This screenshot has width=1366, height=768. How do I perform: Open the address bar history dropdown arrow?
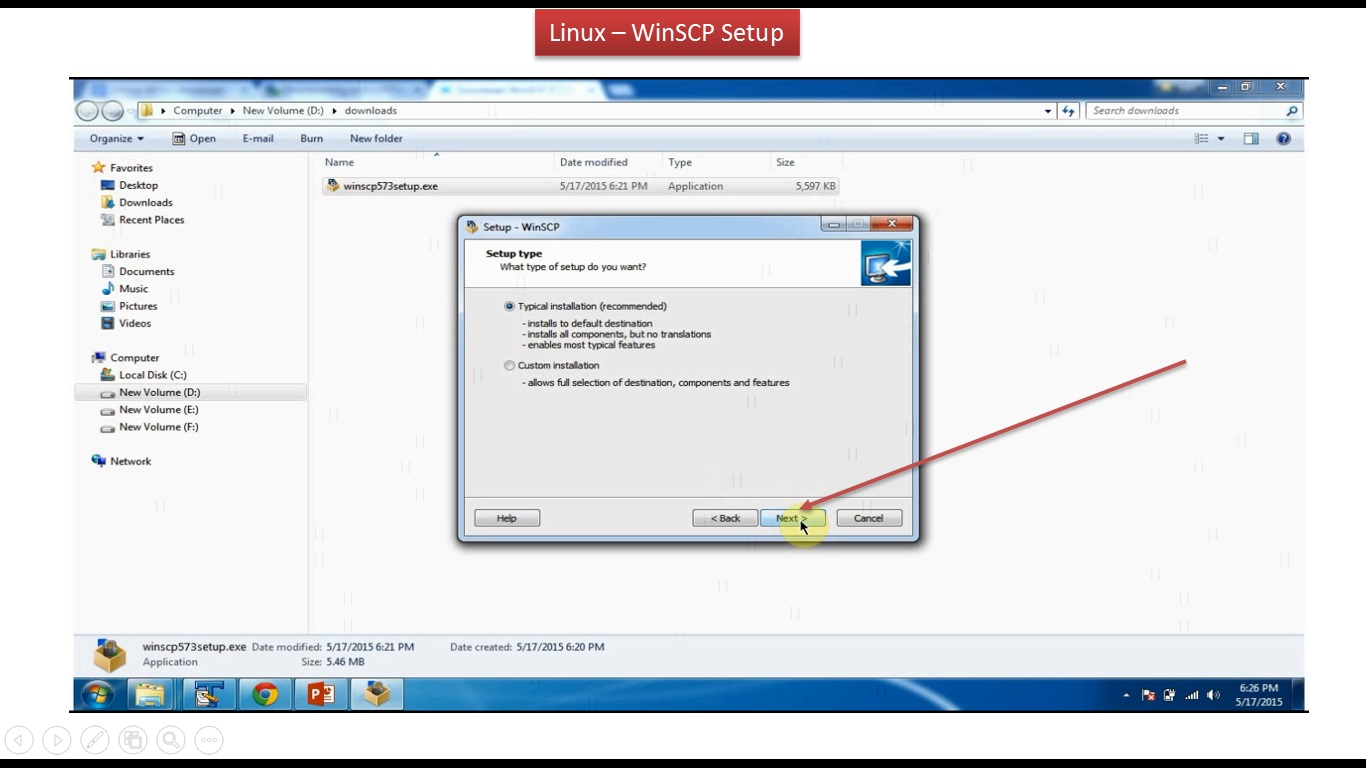point(1048,111)
